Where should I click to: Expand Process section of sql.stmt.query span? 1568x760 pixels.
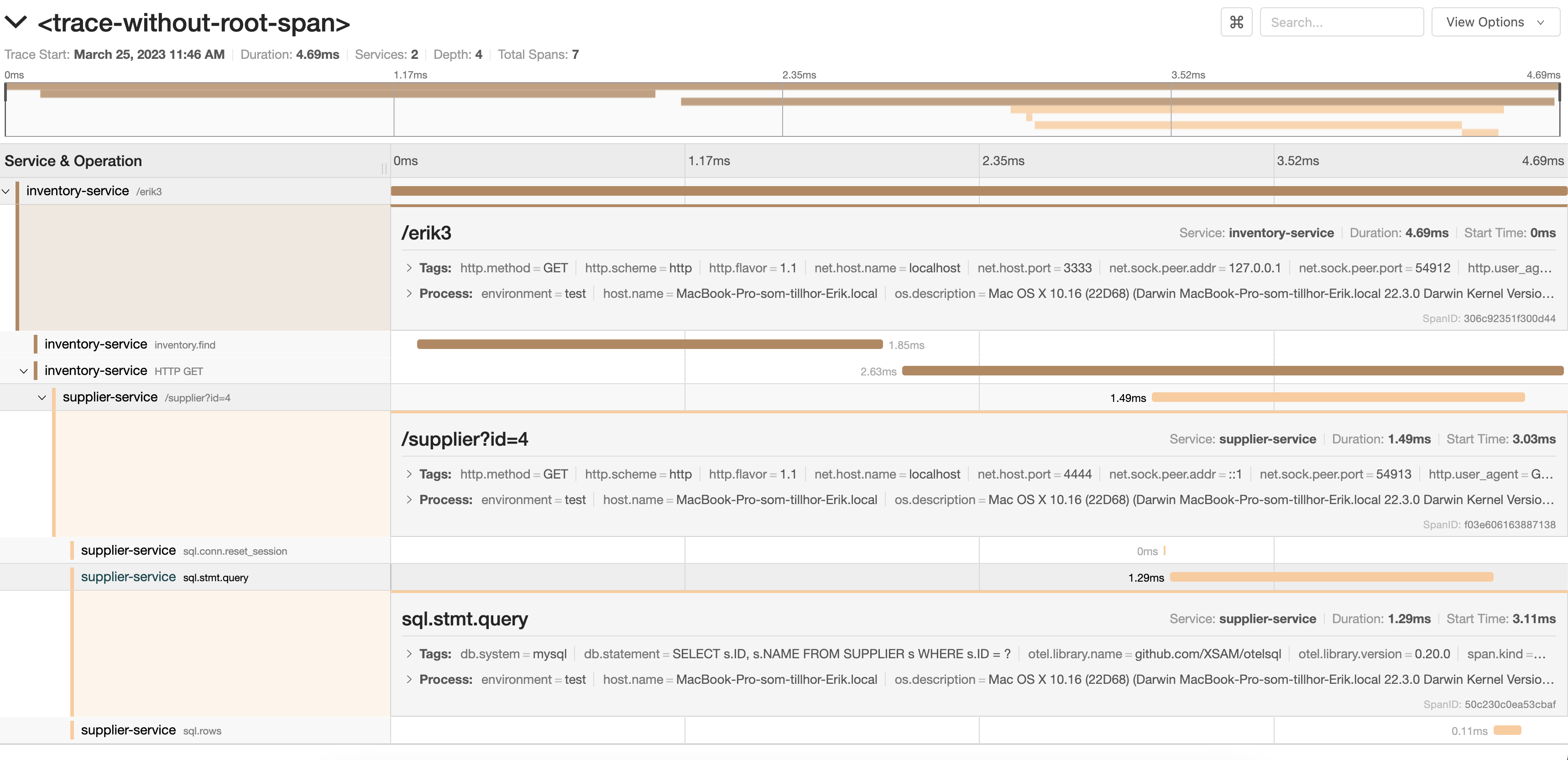coord(410,679)
